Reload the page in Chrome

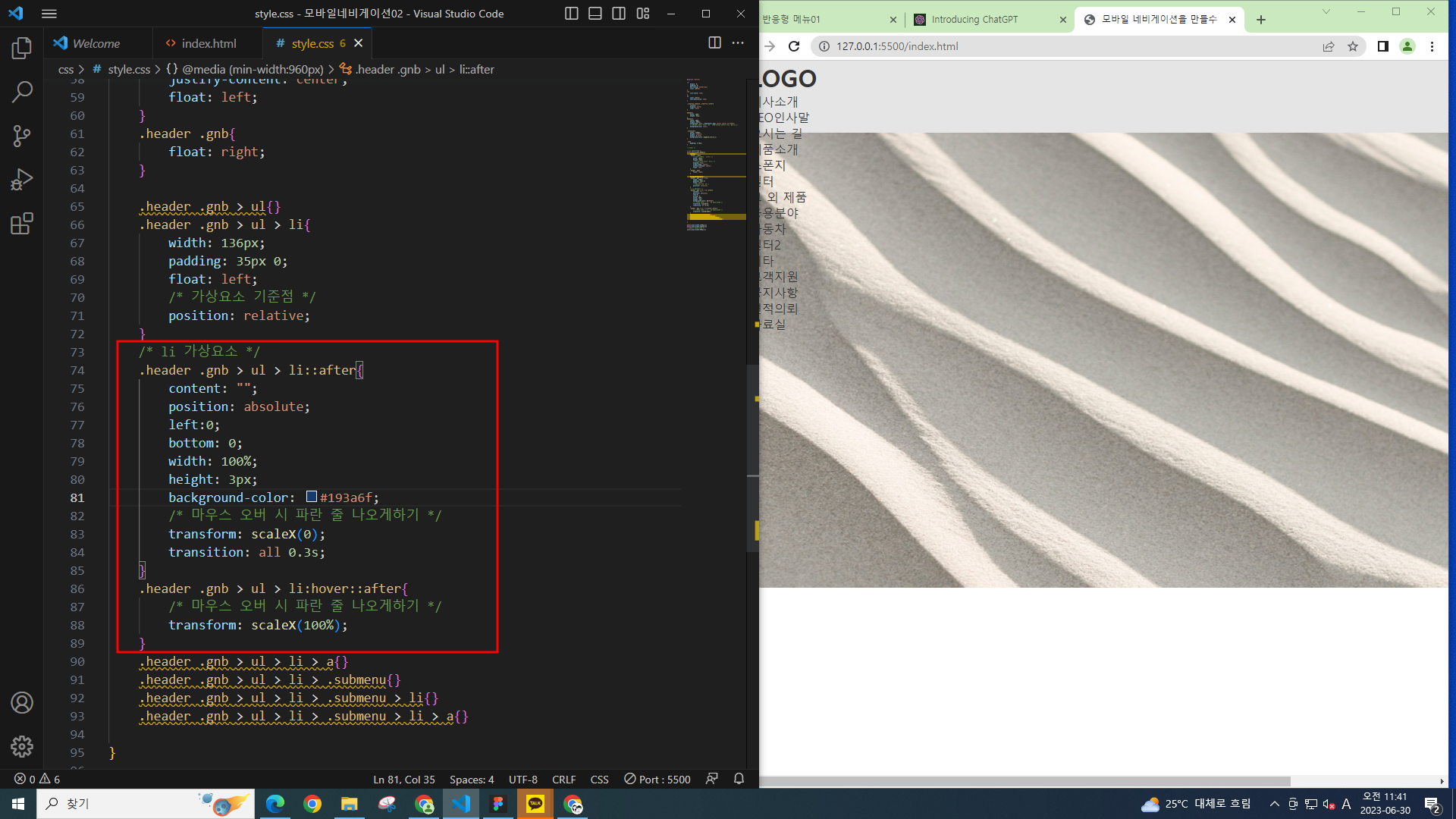[794, 46]
